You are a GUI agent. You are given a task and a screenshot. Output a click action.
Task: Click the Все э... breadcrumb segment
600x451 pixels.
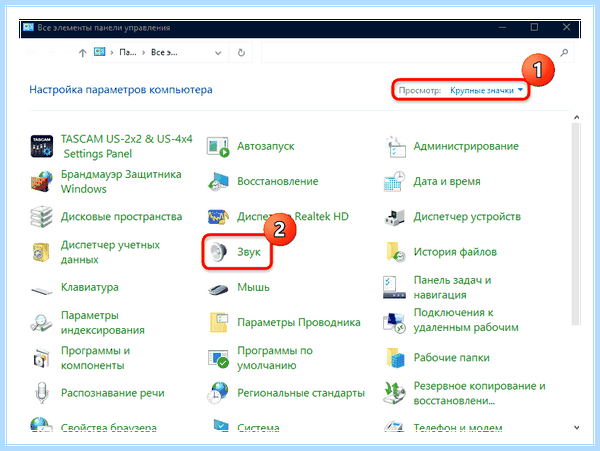pos(164,52)
